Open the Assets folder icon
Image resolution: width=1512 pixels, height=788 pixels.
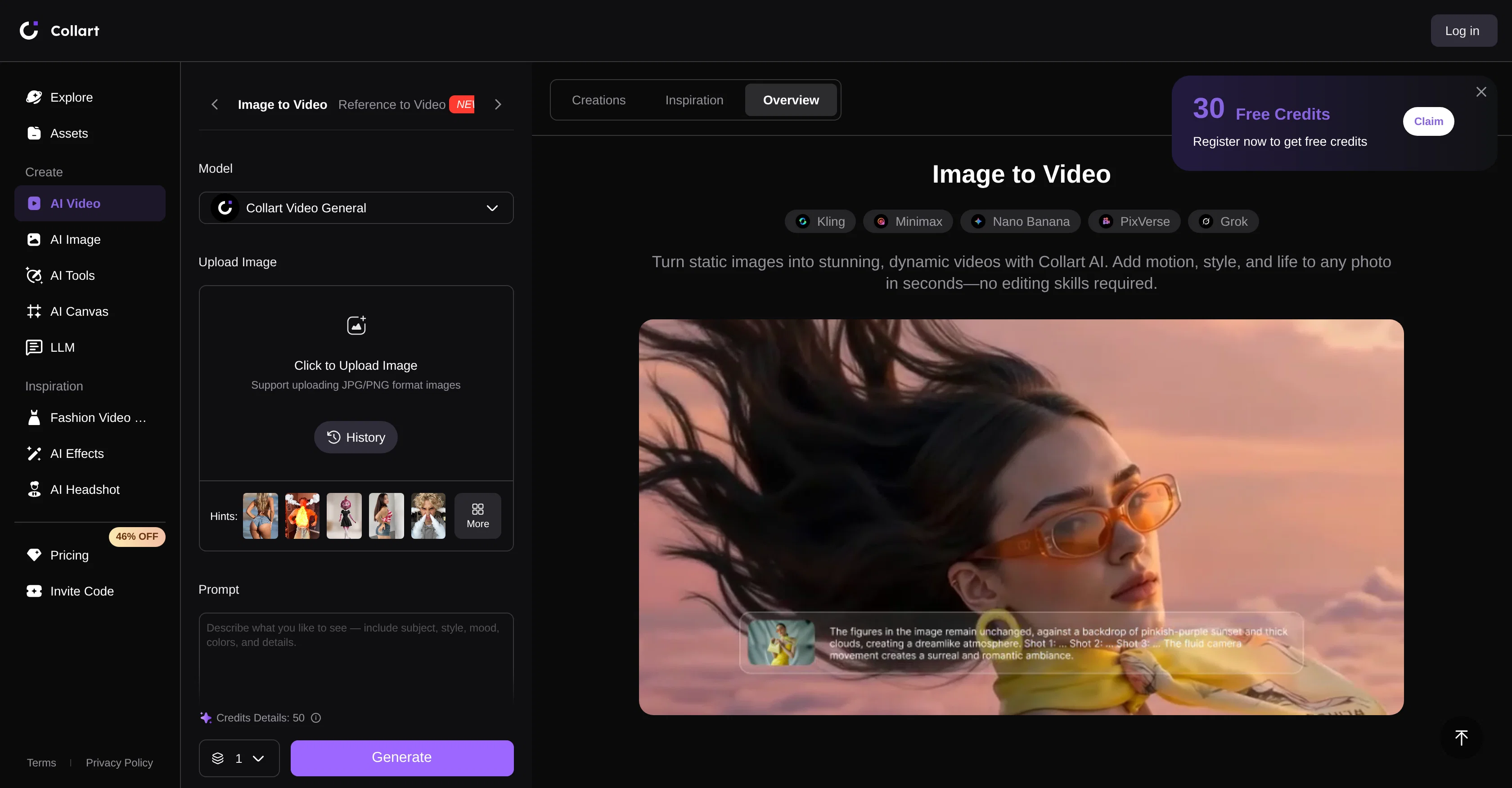point(34,133)
